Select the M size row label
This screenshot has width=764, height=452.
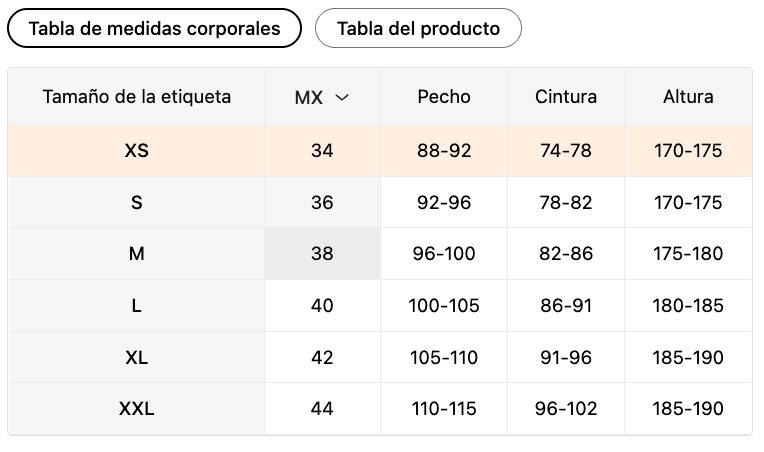pos(137,253)
